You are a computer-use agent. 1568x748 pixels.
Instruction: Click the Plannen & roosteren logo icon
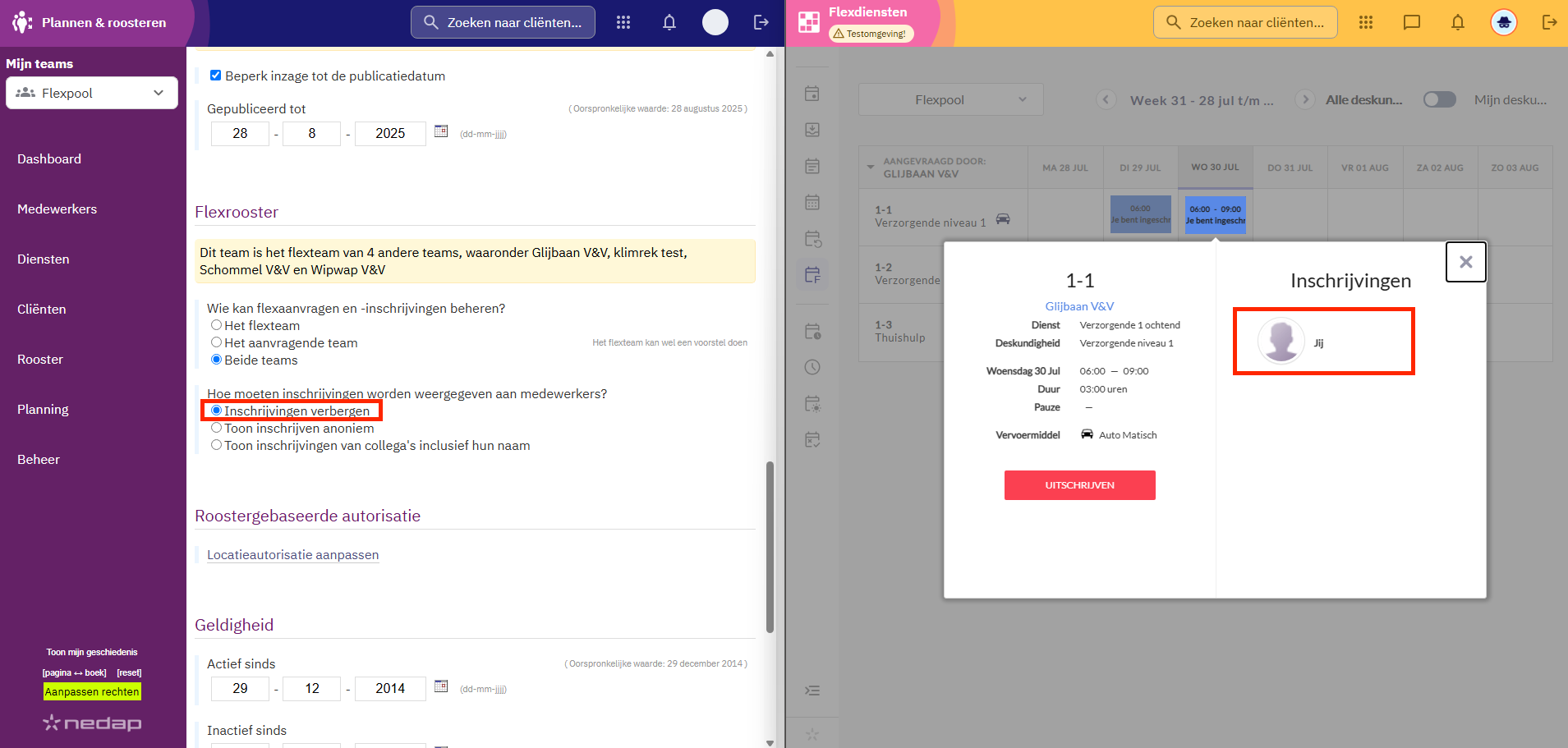22,22
